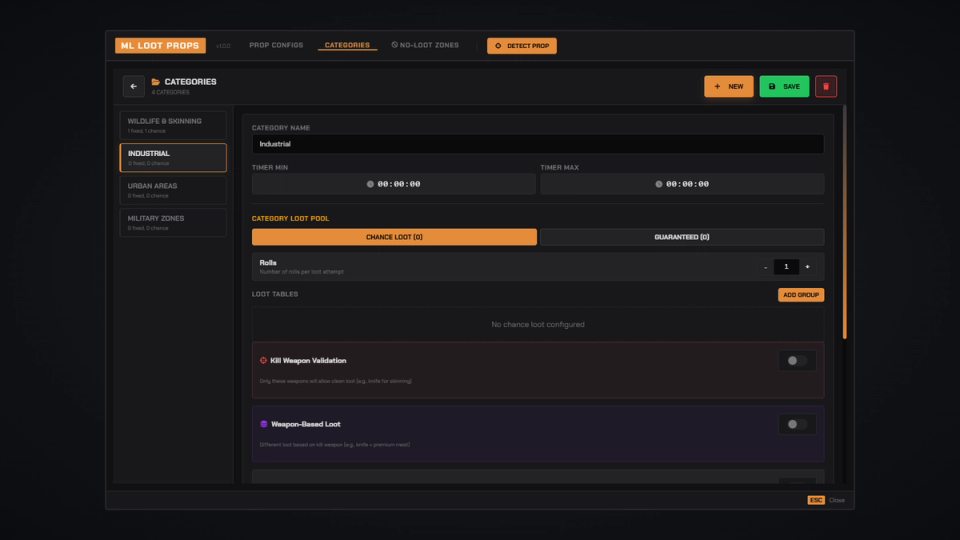Click the Rolls value field
This screenshot has height=540, width=960.
click(786, 267)
